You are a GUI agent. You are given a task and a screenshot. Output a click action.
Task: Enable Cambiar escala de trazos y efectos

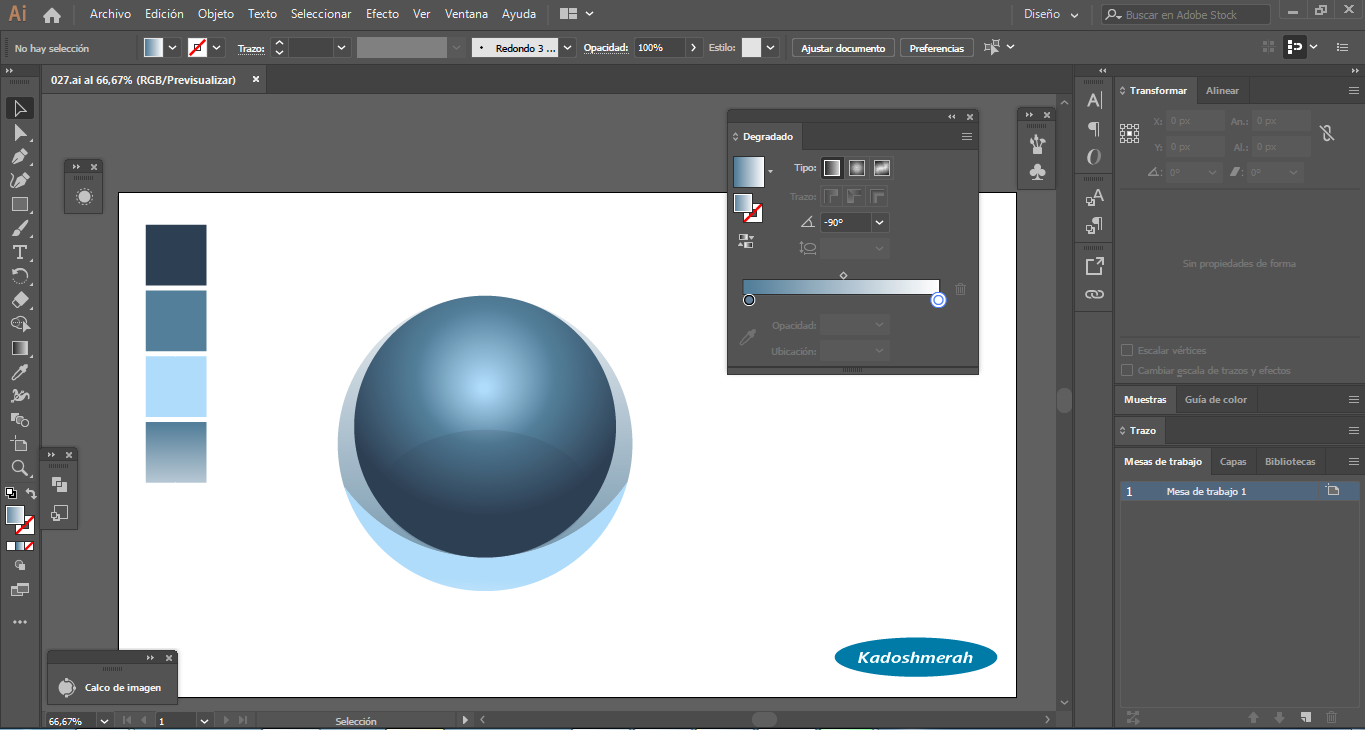(x=1127, y=370)
